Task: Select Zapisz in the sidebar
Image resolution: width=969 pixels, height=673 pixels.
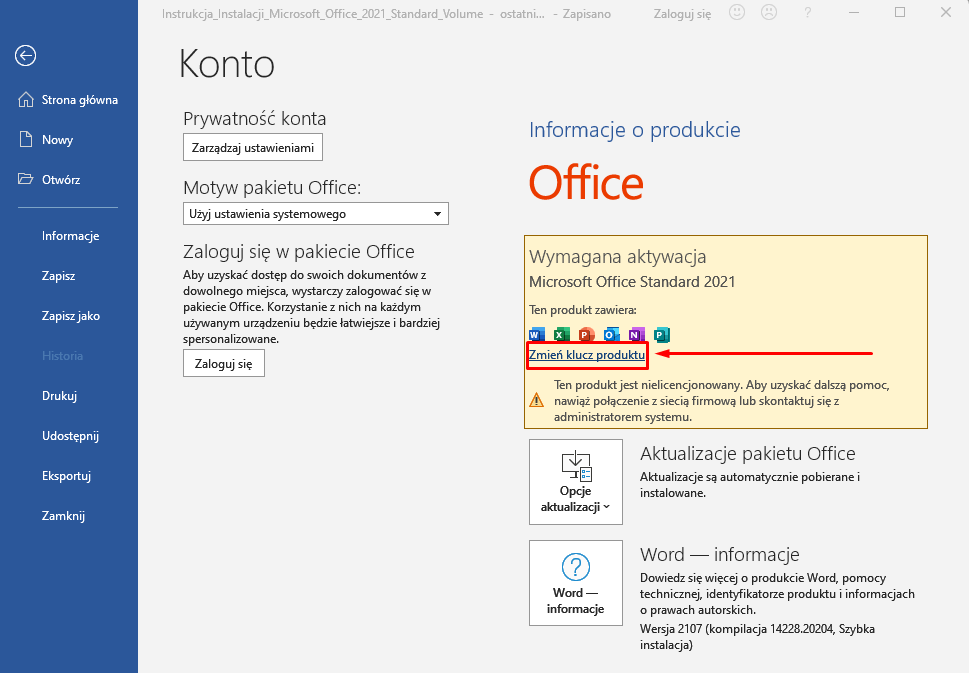Action: pyautogui.click(x=59, y=276)
